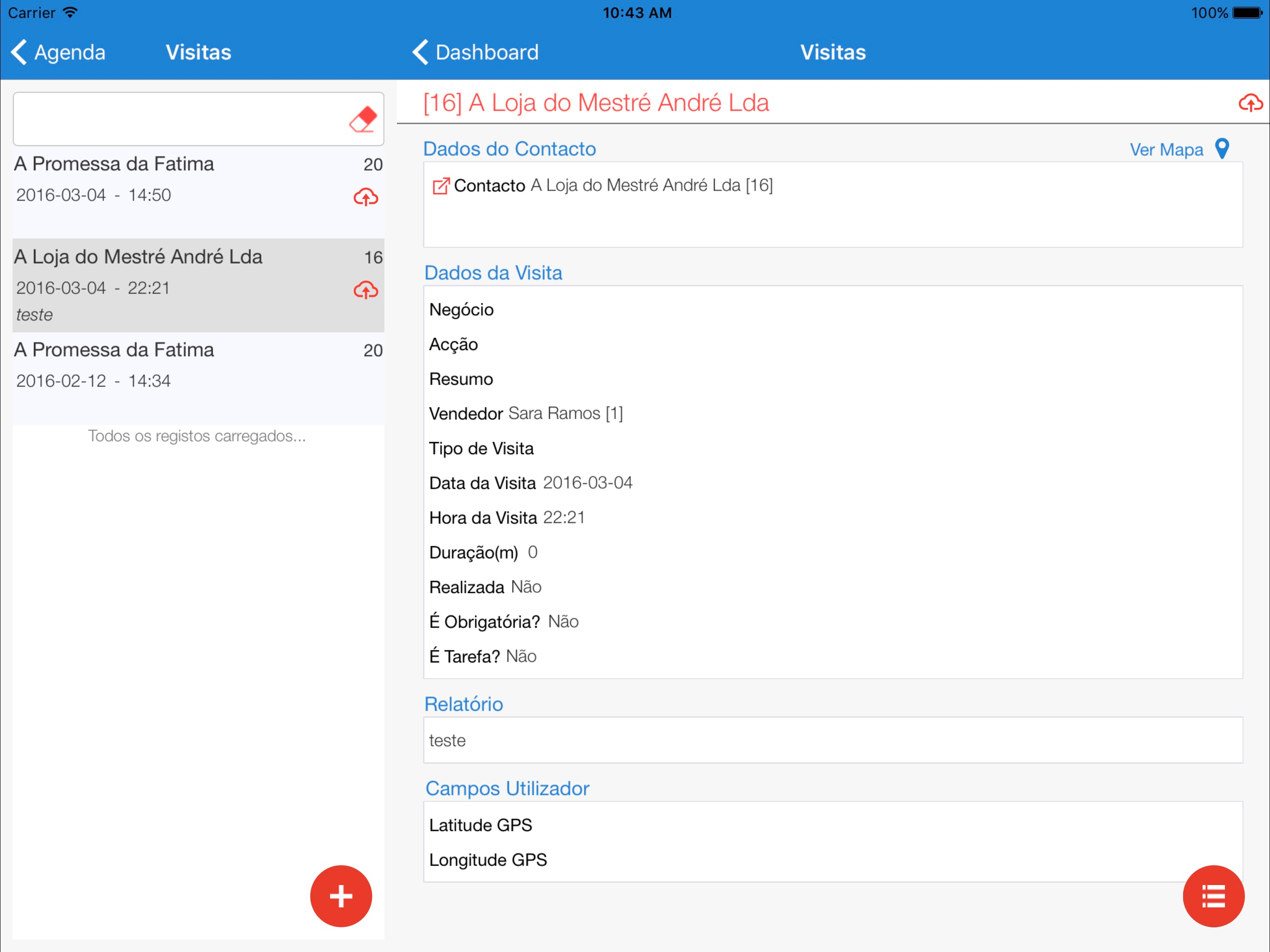Tap the cloud upload icon in the detail header
The height and width of the screenshot is (952, 1270).
pos(1250,103)
